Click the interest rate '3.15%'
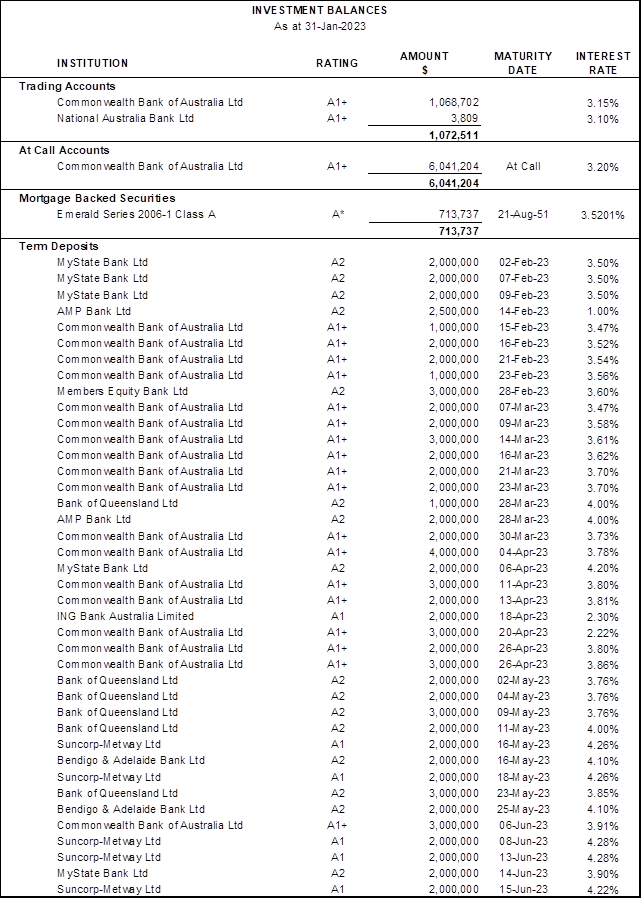 (602, 104)
